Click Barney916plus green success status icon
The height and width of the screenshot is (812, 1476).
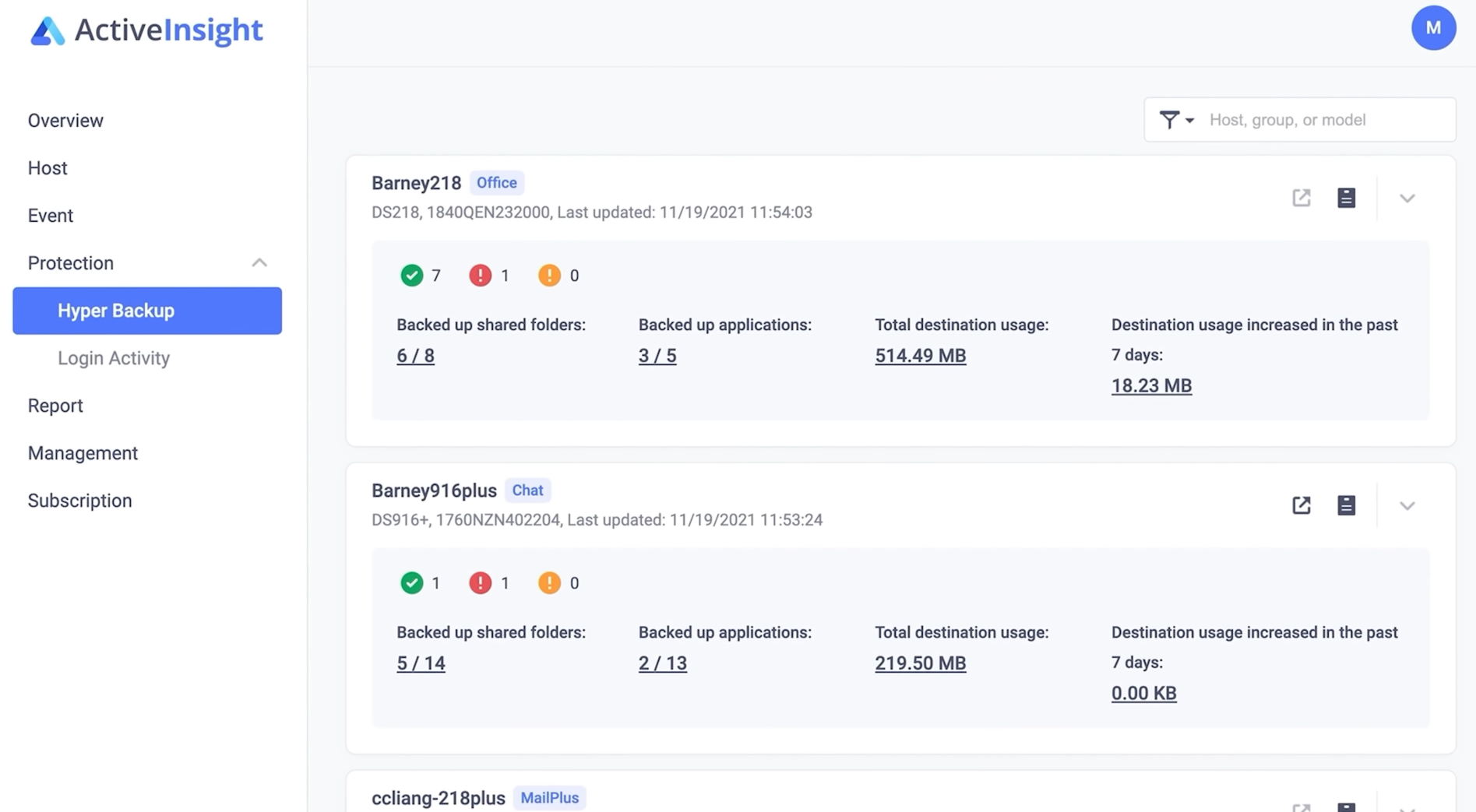411,582
